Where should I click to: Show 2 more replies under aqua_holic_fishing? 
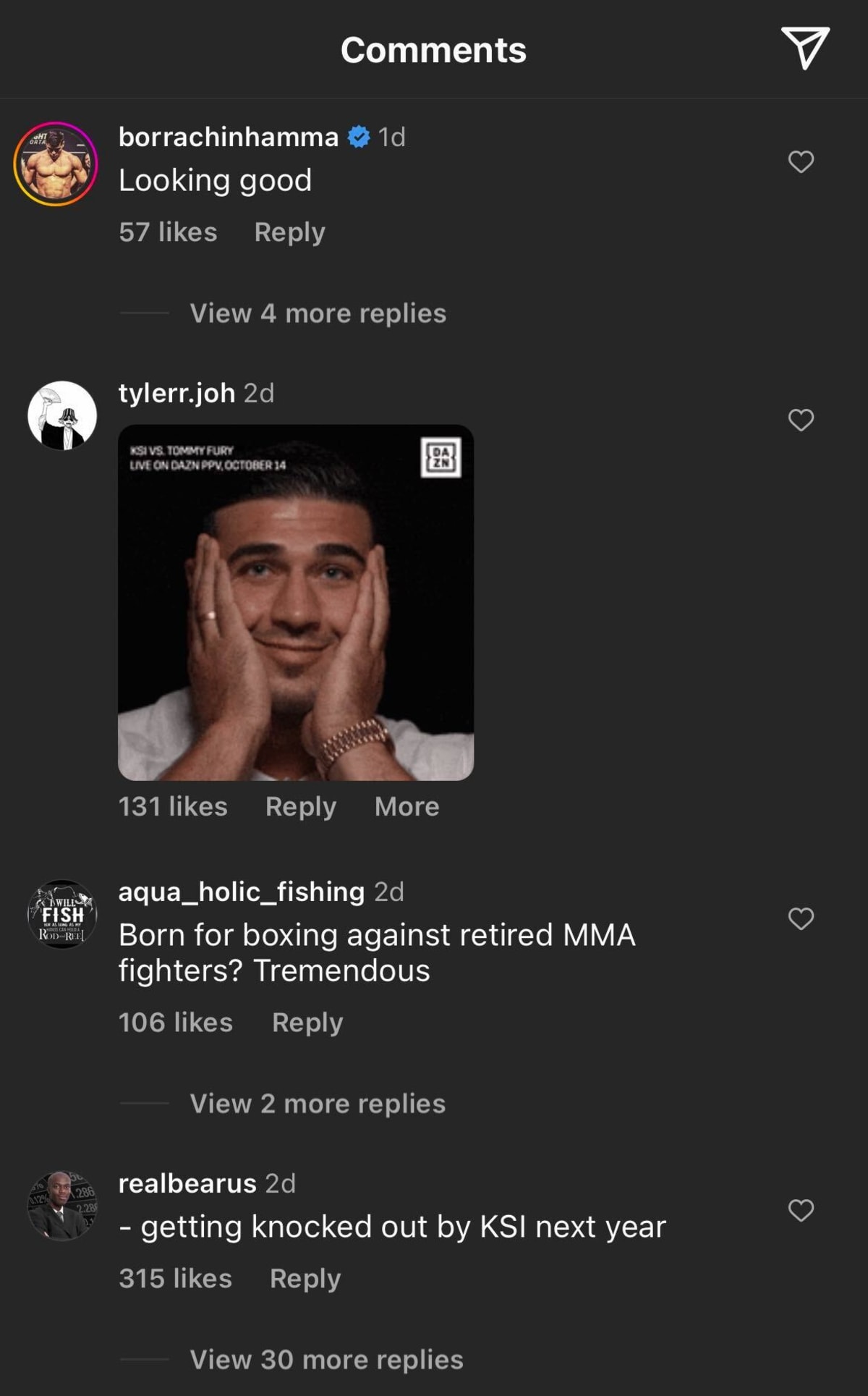coord(317,1103)
